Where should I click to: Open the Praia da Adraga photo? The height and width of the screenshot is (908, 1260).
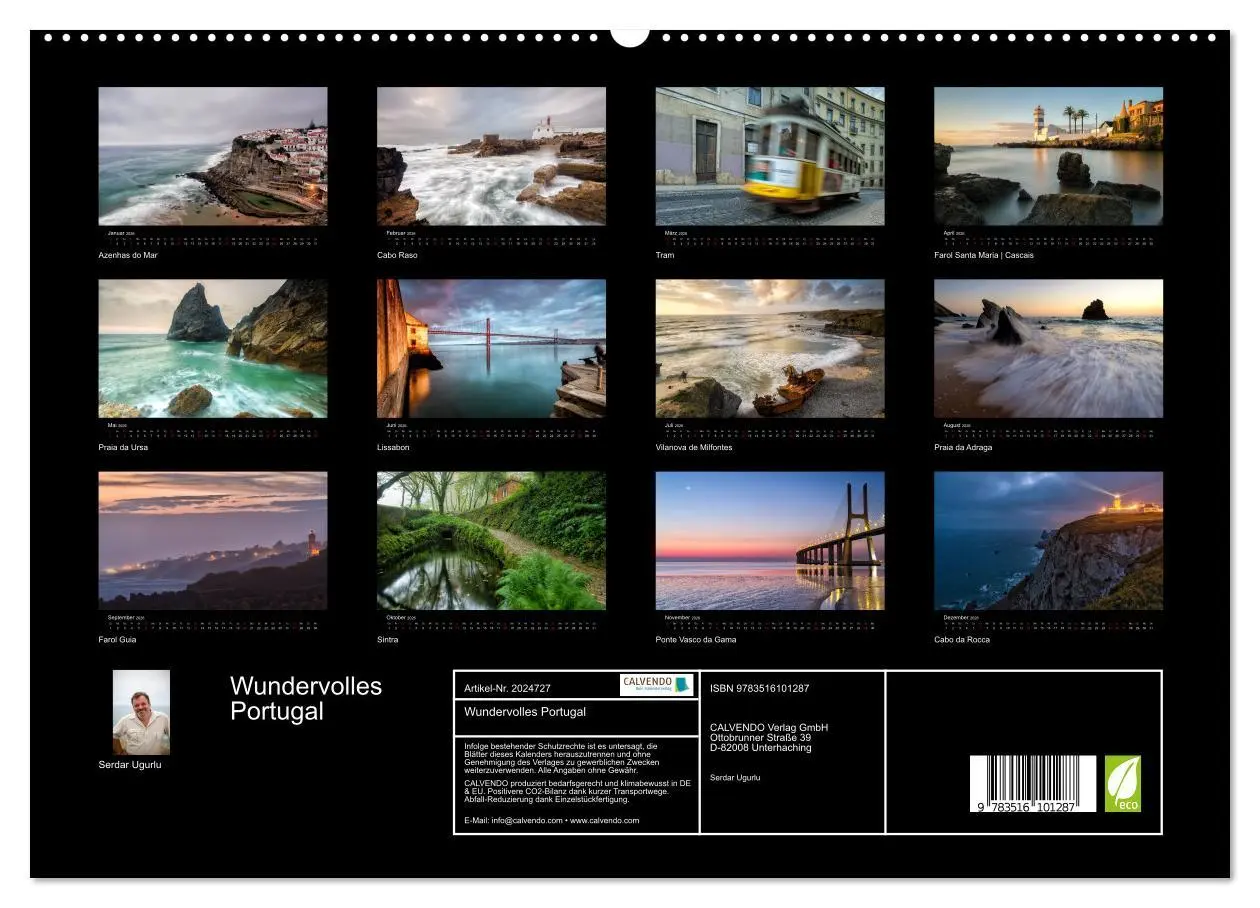(x=1048, y=348)
